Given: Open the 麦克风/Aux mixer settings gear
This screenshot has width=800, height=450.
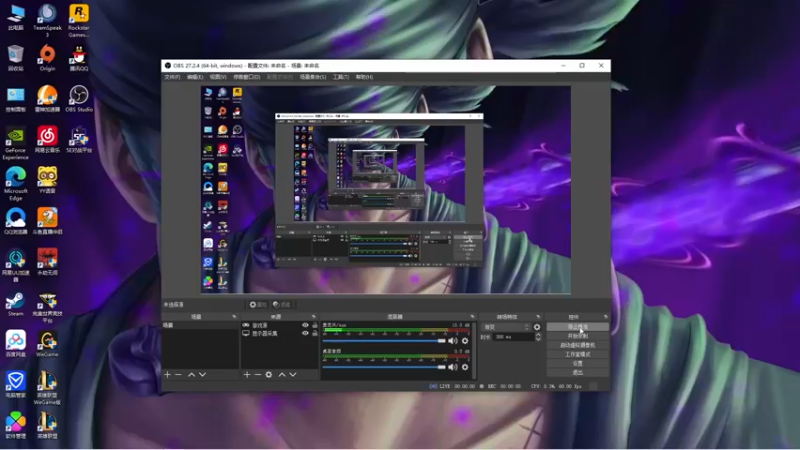Looking at the screenshot, I should point(465,340).
